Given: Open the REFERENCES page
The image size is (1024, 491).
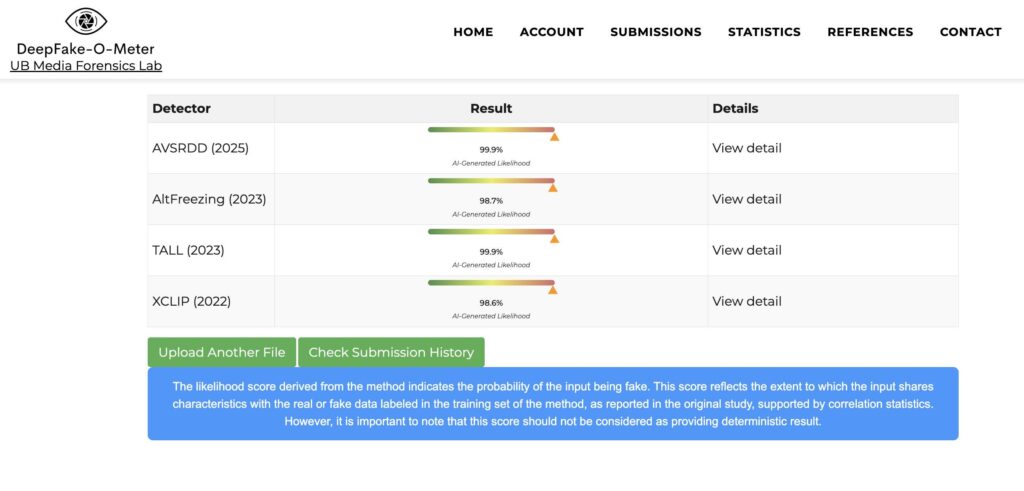Looking at the screenshot, I should 870,32.
